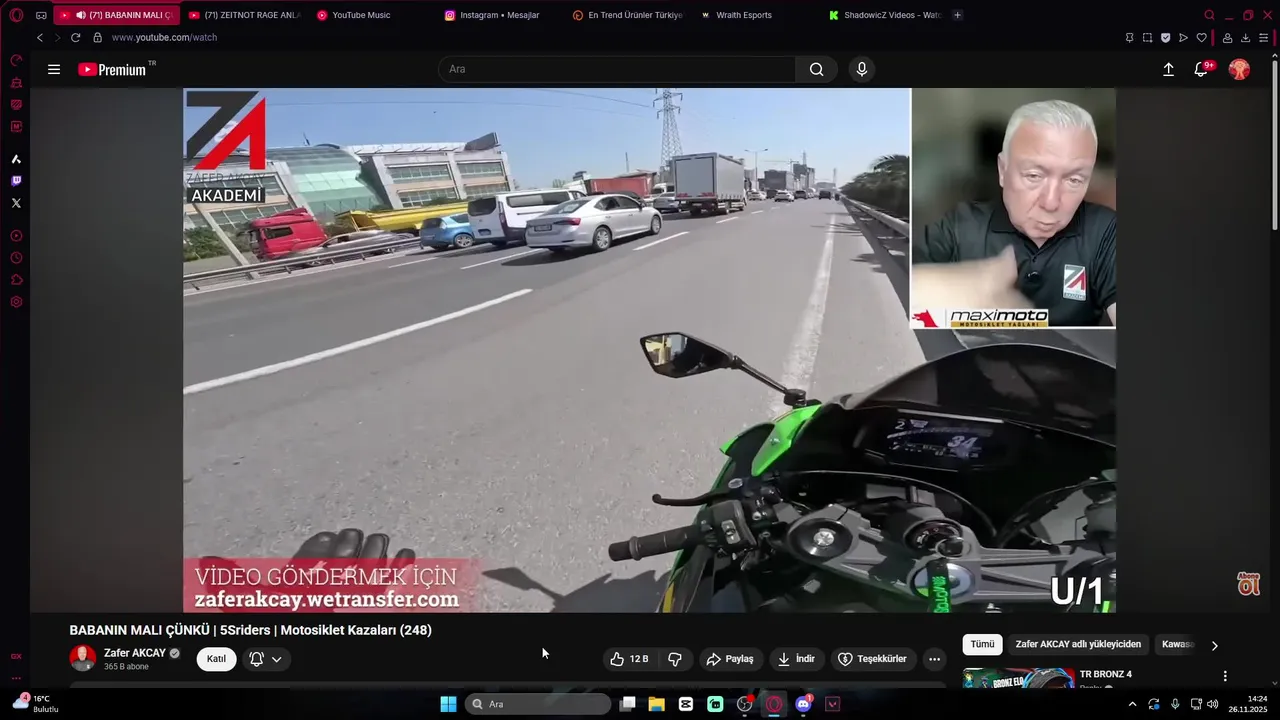Open the YouTube guide hamburger menu
The height and width of the screenshot is (720, 1280).
54,69
